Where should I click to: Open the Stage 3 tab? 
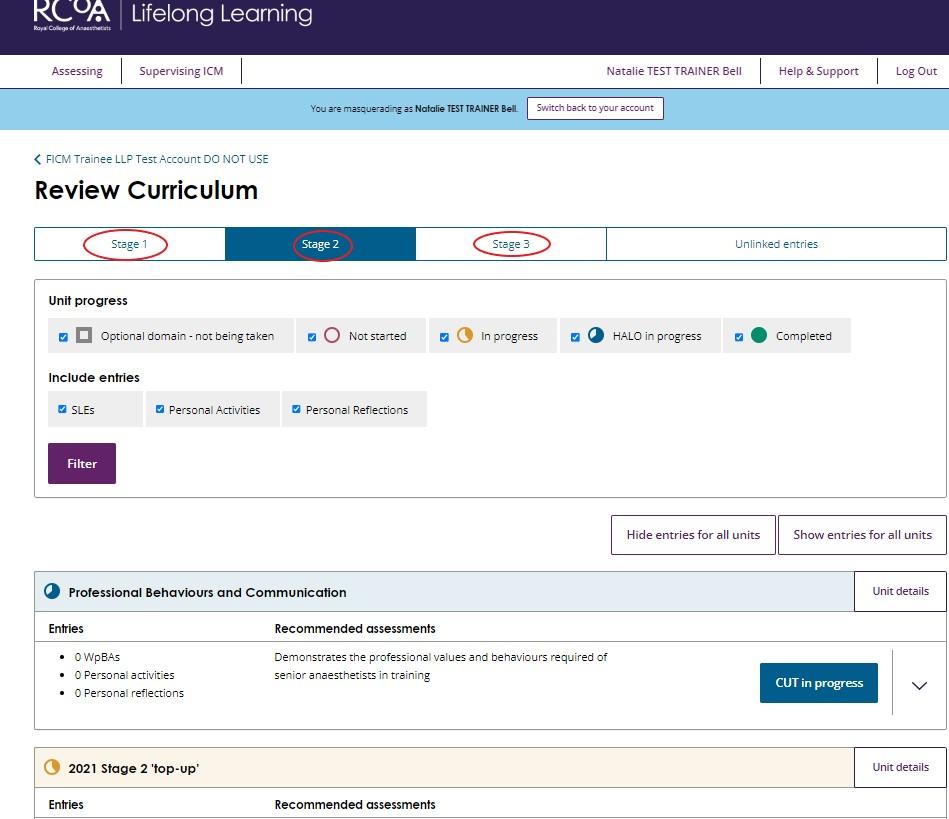[511, 244]
